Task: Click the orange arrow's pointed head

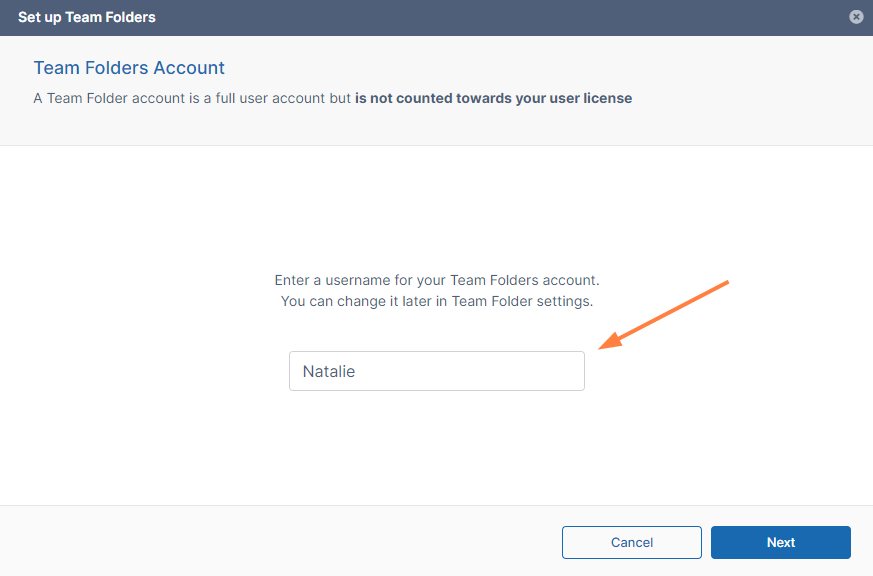Action: click(605, 346)
